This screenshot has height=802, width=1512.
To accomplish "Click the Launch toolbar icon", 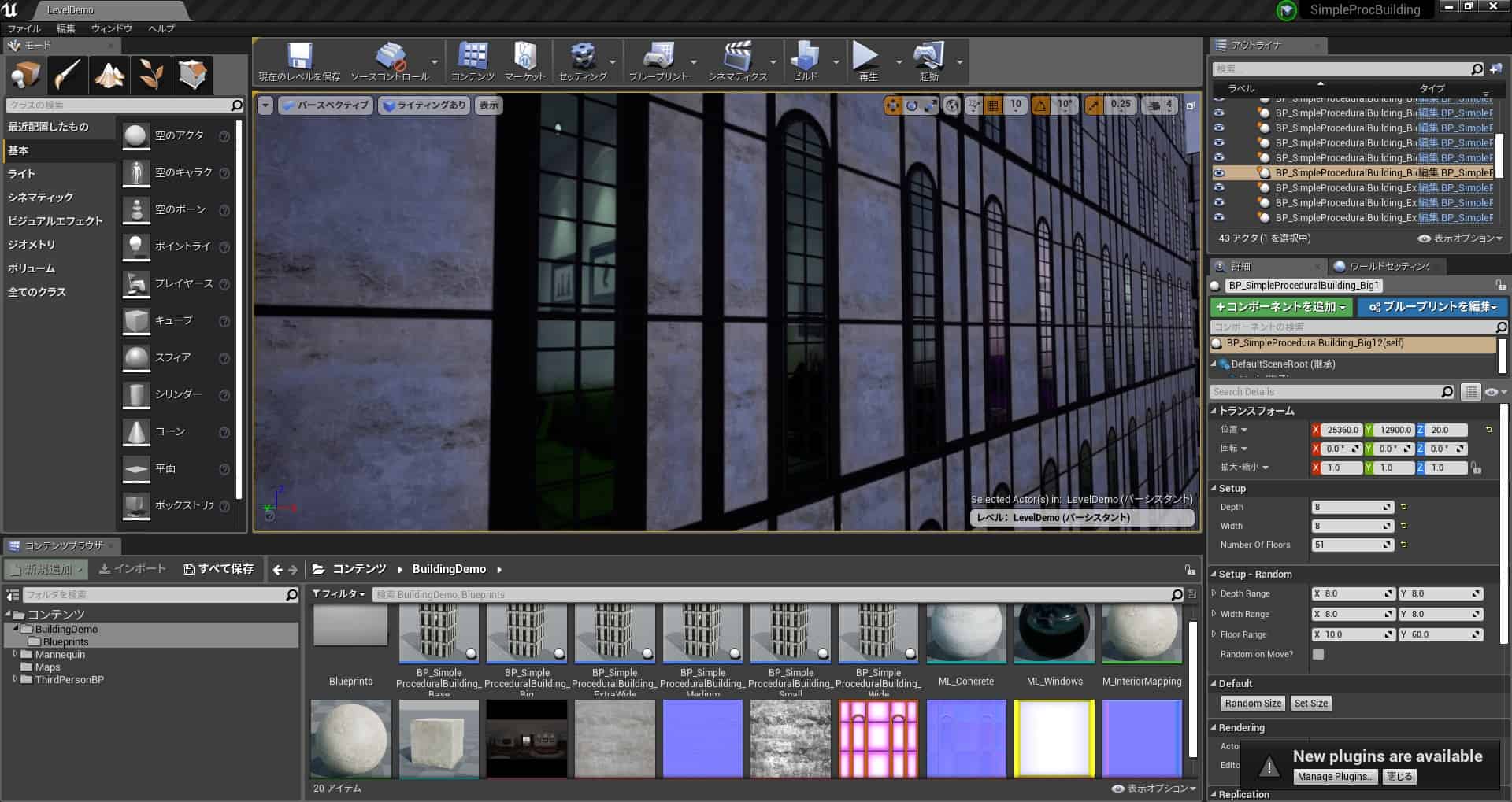I will [x=929, y=61].
